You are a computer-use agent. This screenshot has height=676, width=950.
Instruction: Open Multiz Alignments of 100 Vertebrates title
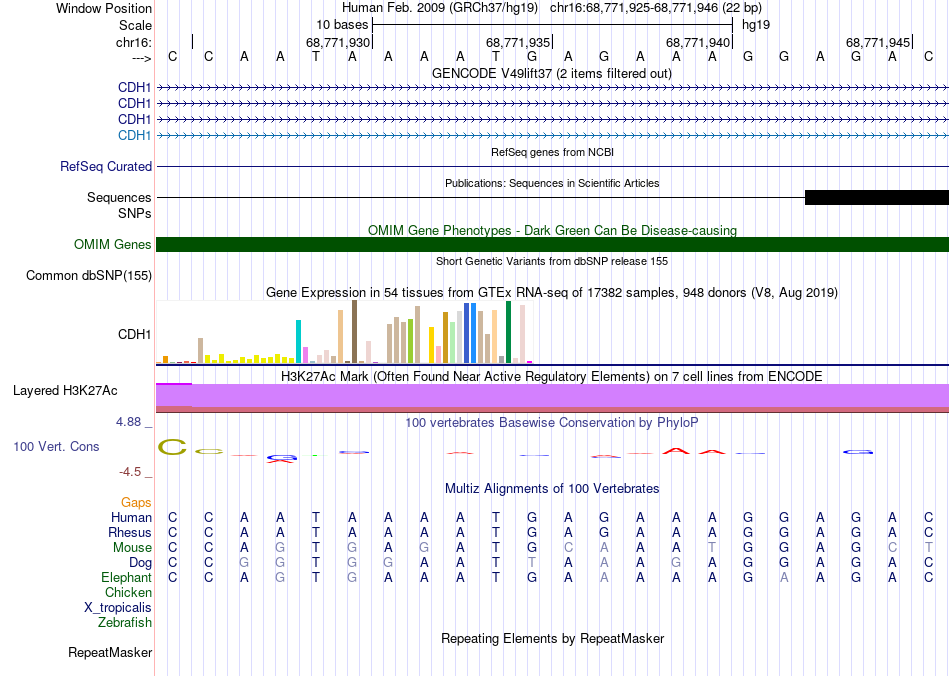(551, 488)
